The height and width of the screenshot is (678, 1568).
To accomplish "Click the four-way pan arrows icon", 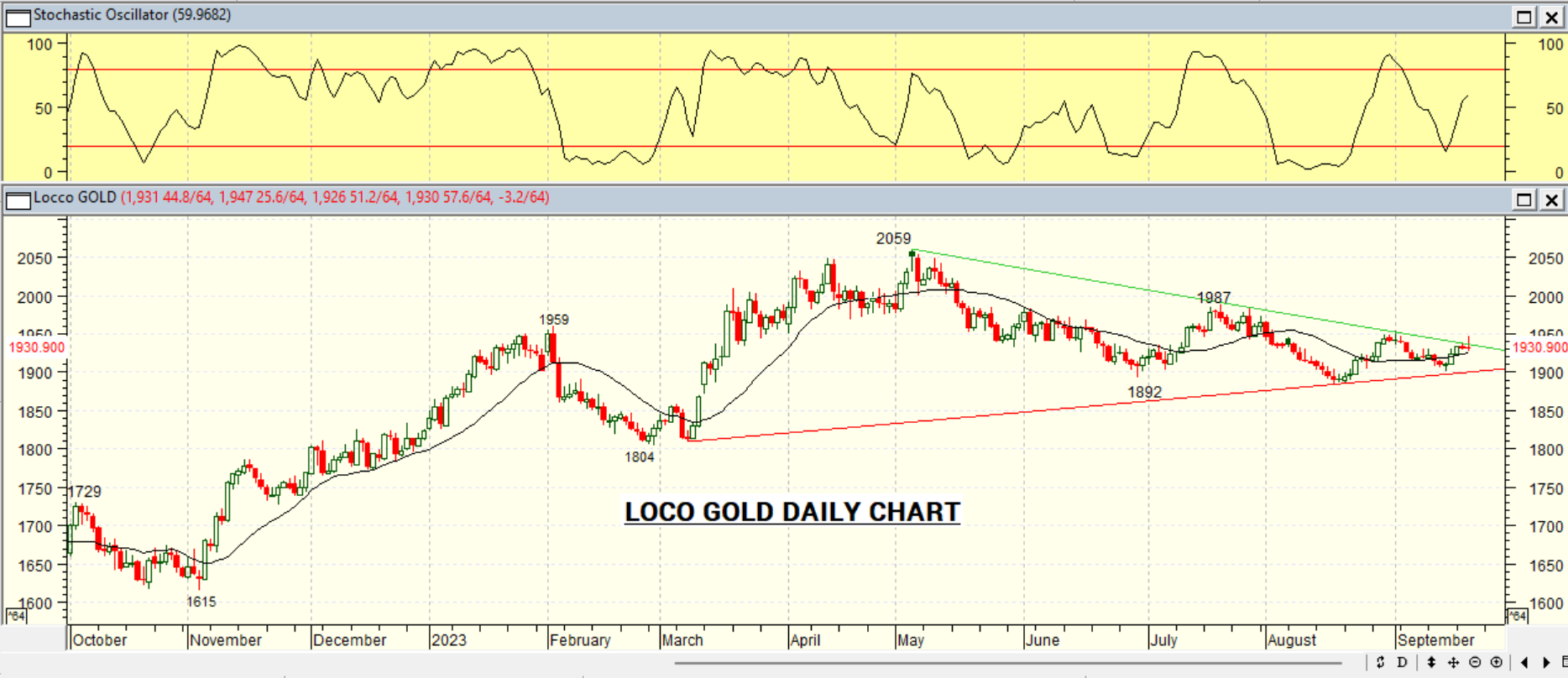I will (1454, 662).
